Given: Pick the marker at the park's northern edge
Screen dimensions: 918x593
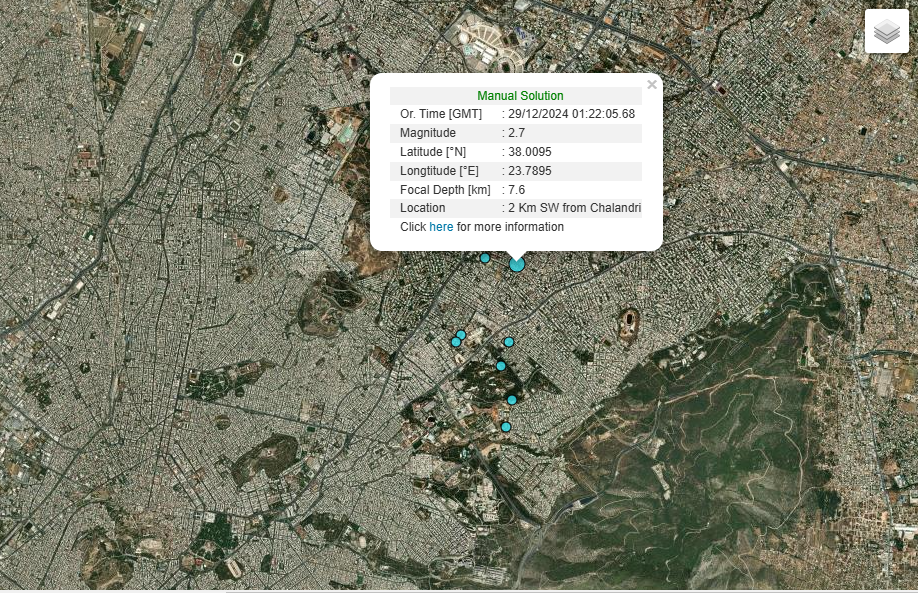Looking at the screenshot, I should 501,366.
